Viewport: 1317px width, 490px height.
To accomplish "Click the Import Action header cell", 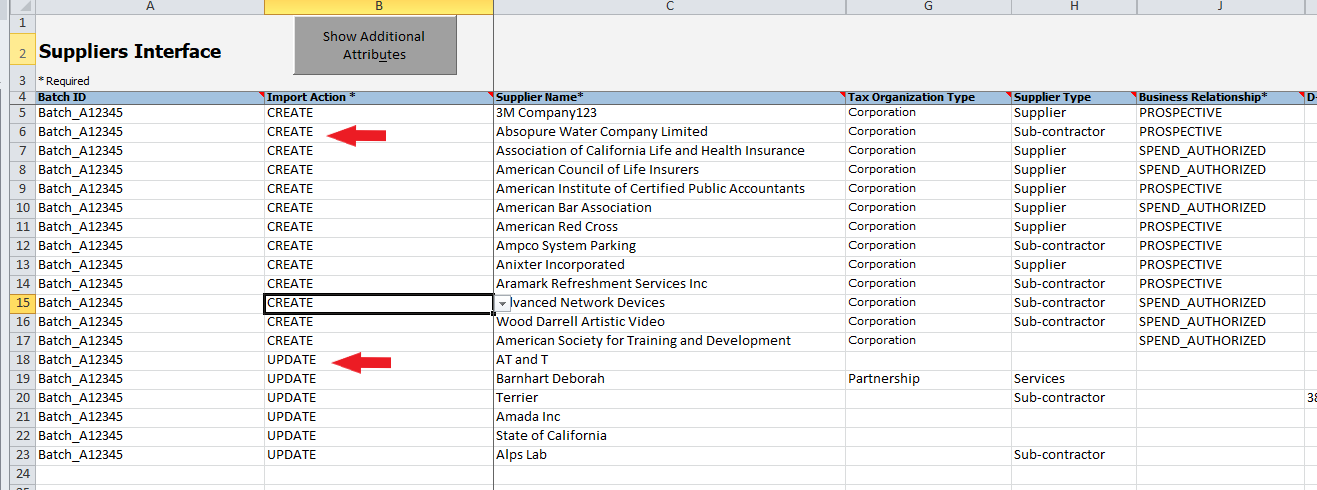I will click(x=379, y=97).
